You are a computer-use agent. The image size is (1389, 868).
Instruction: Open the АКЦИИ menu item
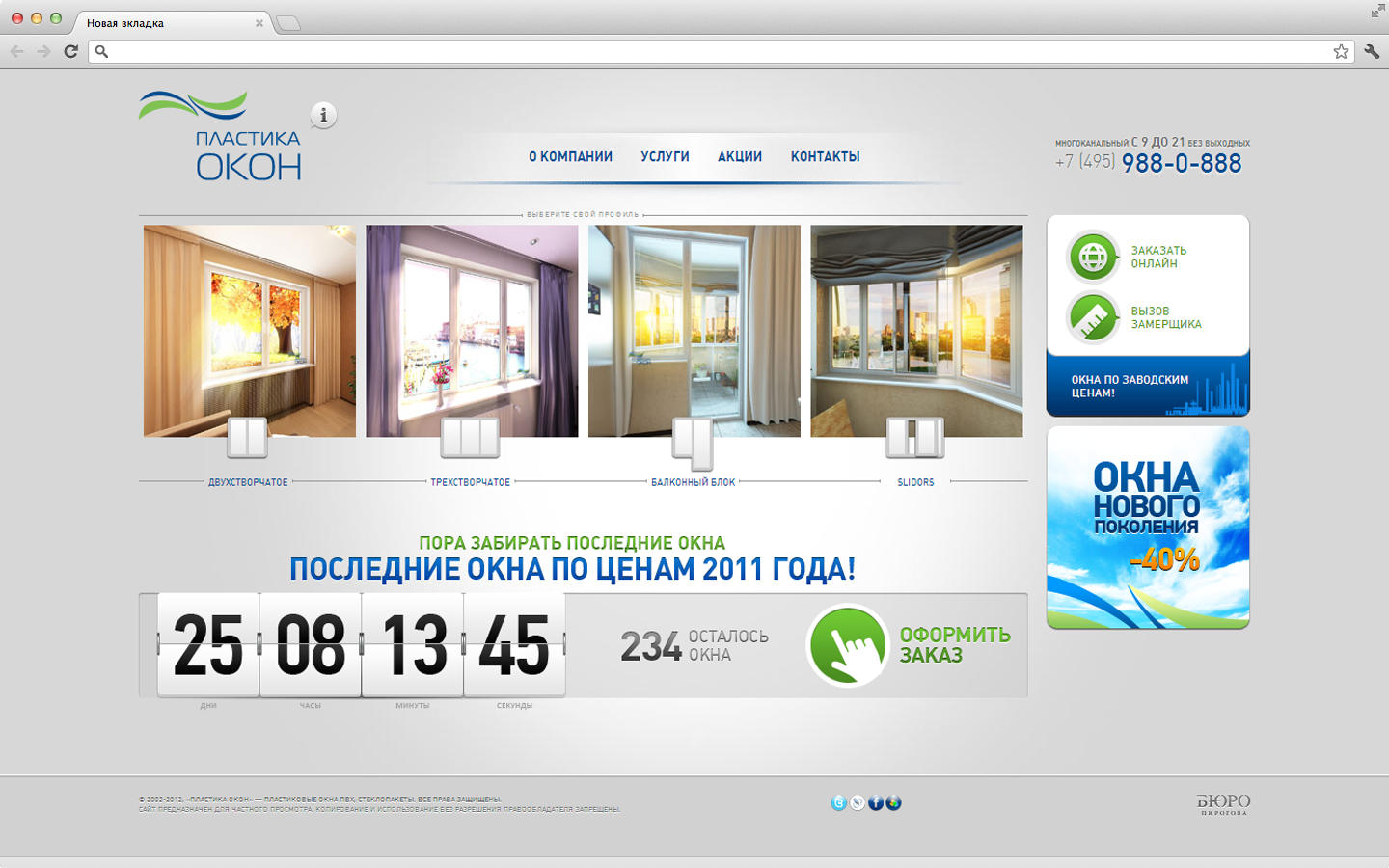point(740,156)
